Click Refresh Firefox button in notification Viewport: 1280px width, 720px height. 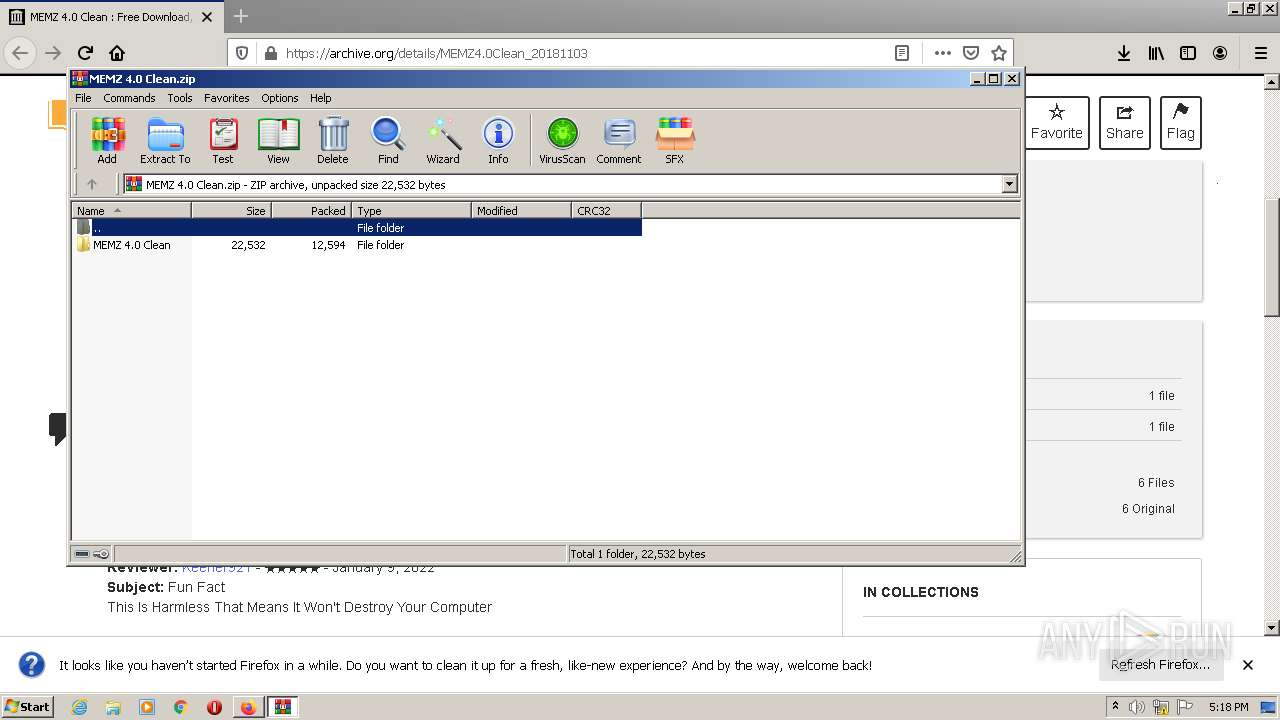coord(1160,665)
